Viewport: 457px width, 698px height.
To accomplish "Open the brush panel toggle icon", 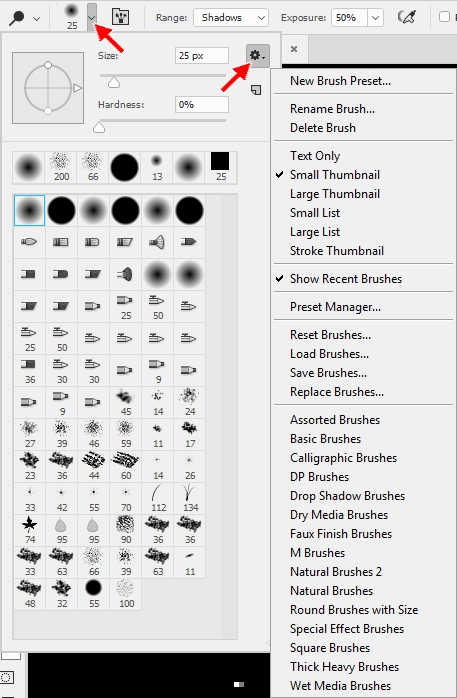I will (121, 17).
